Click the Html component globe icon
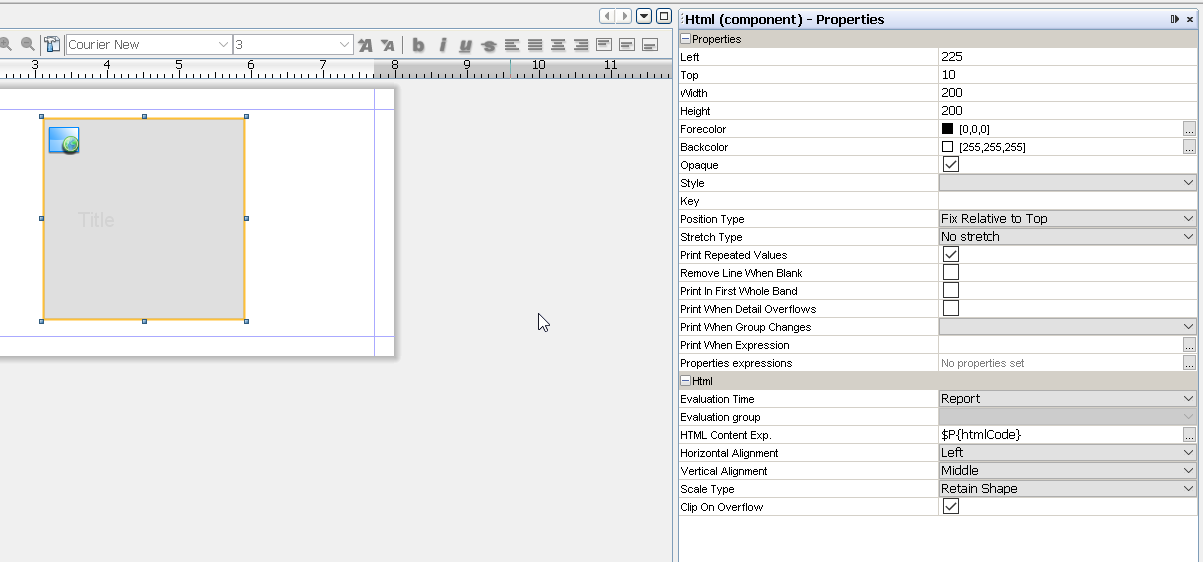The width and height of the screenshot is (1203, 562). pos(64,141)
